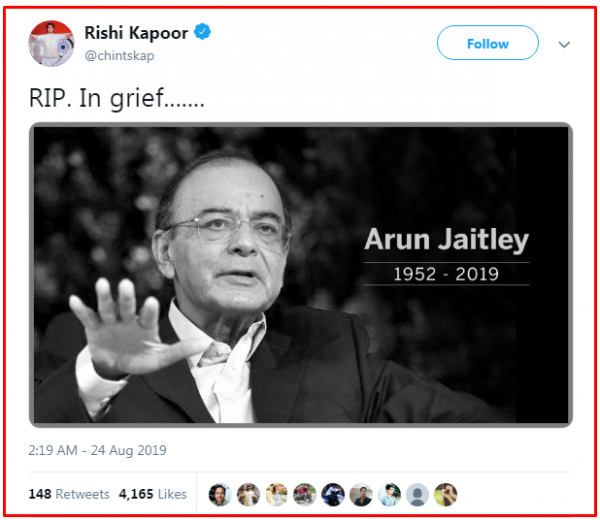View the 4,165 Likes list
600x520 pixels.
[153, 494]
